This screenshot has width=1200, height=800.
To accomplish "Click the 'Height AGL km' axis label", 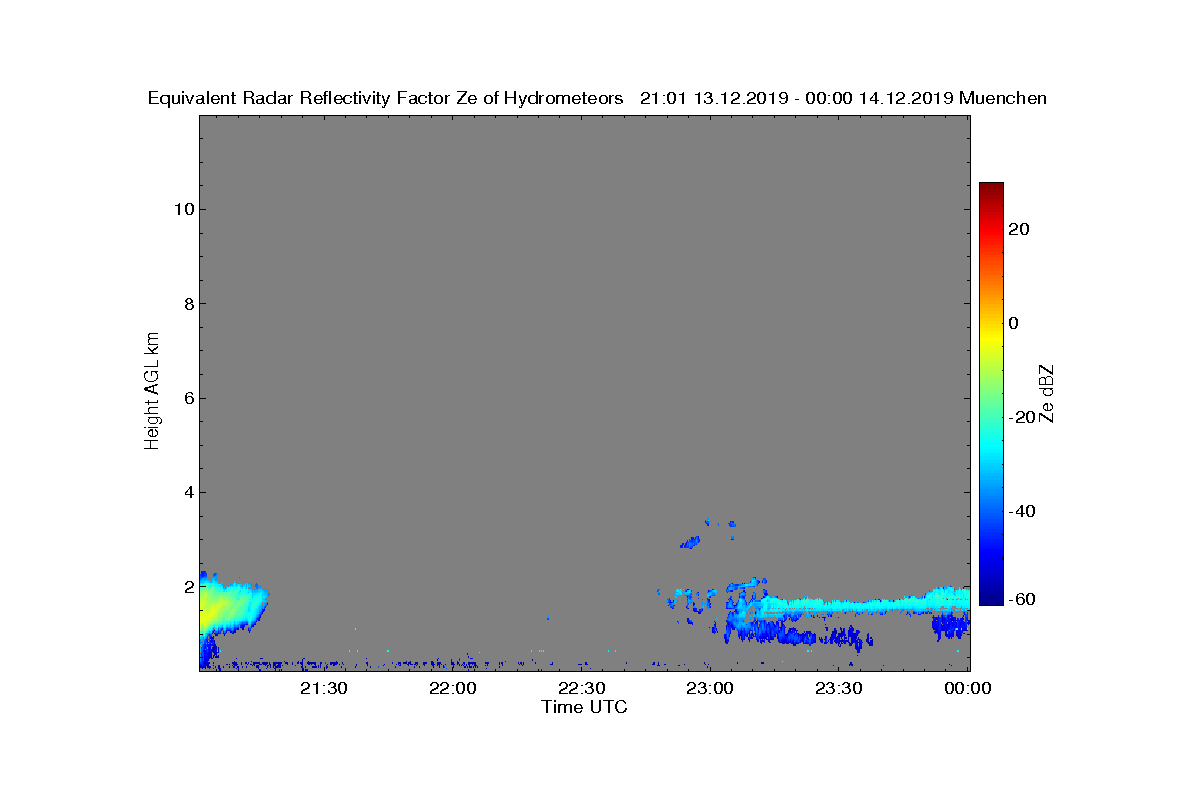I will pyautogui.click(x=152, y=393).
